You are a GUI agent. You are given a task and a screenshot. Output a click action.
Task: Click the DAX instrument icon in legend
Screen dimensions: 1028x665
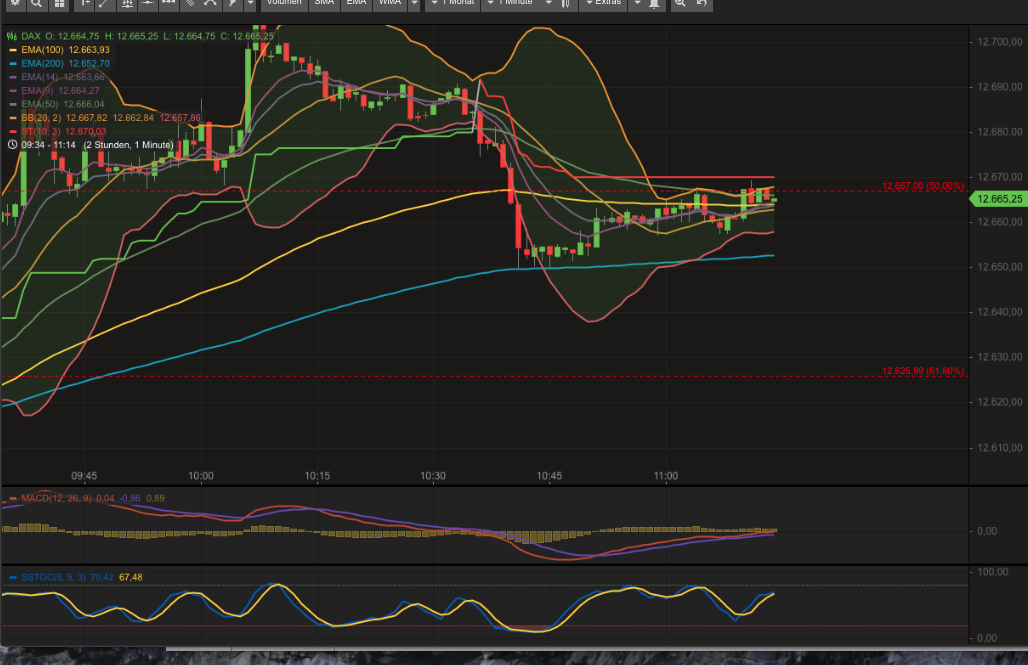click(12, 36)
